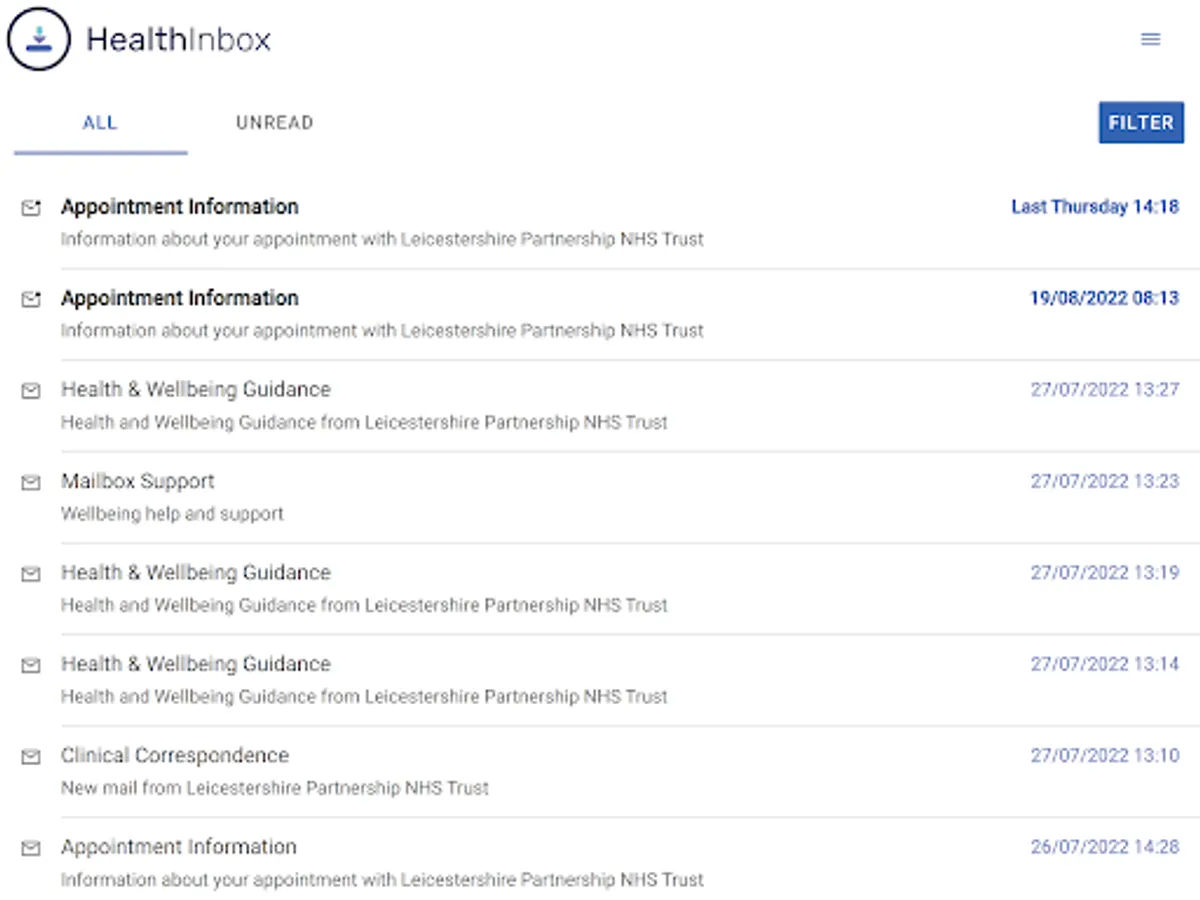This screenshot has width=1200, height=900.
Task: Click envelope icon for Last Thursday appointment message
Action: coord(31,208)
